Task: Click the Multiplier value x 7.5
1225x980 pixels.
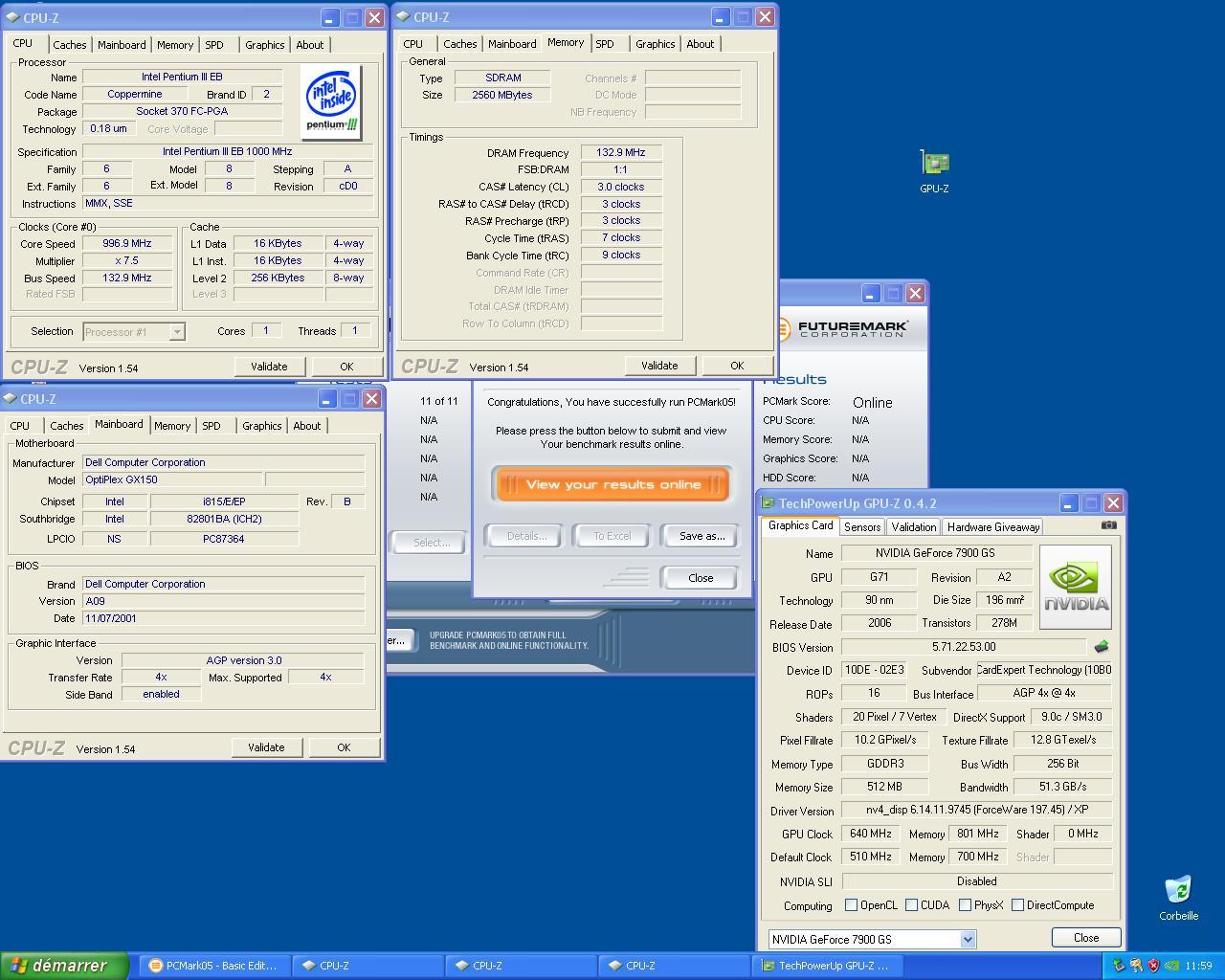Action: [x=127, y=260]
